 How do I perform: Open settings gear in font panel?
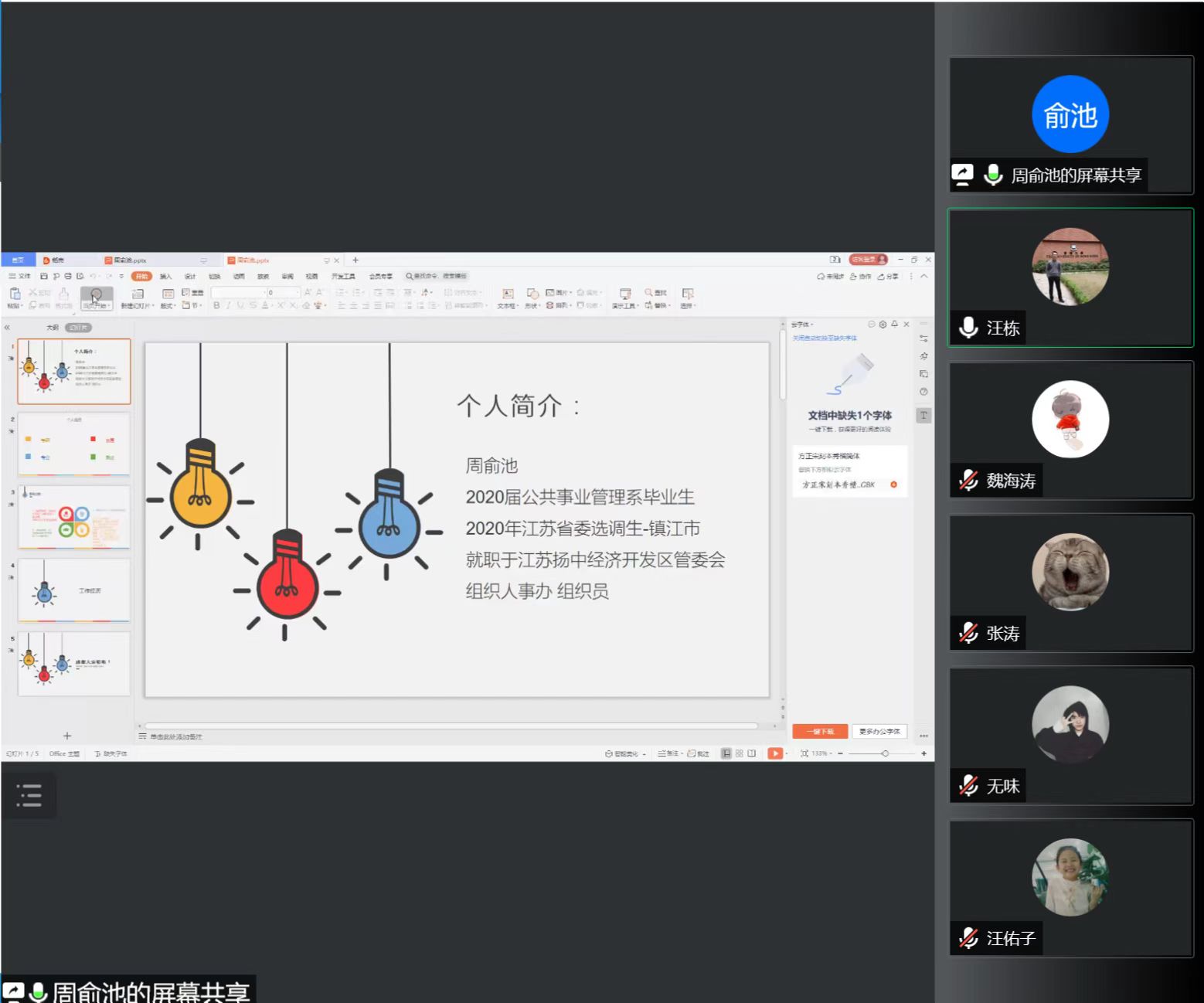(883, 325)
